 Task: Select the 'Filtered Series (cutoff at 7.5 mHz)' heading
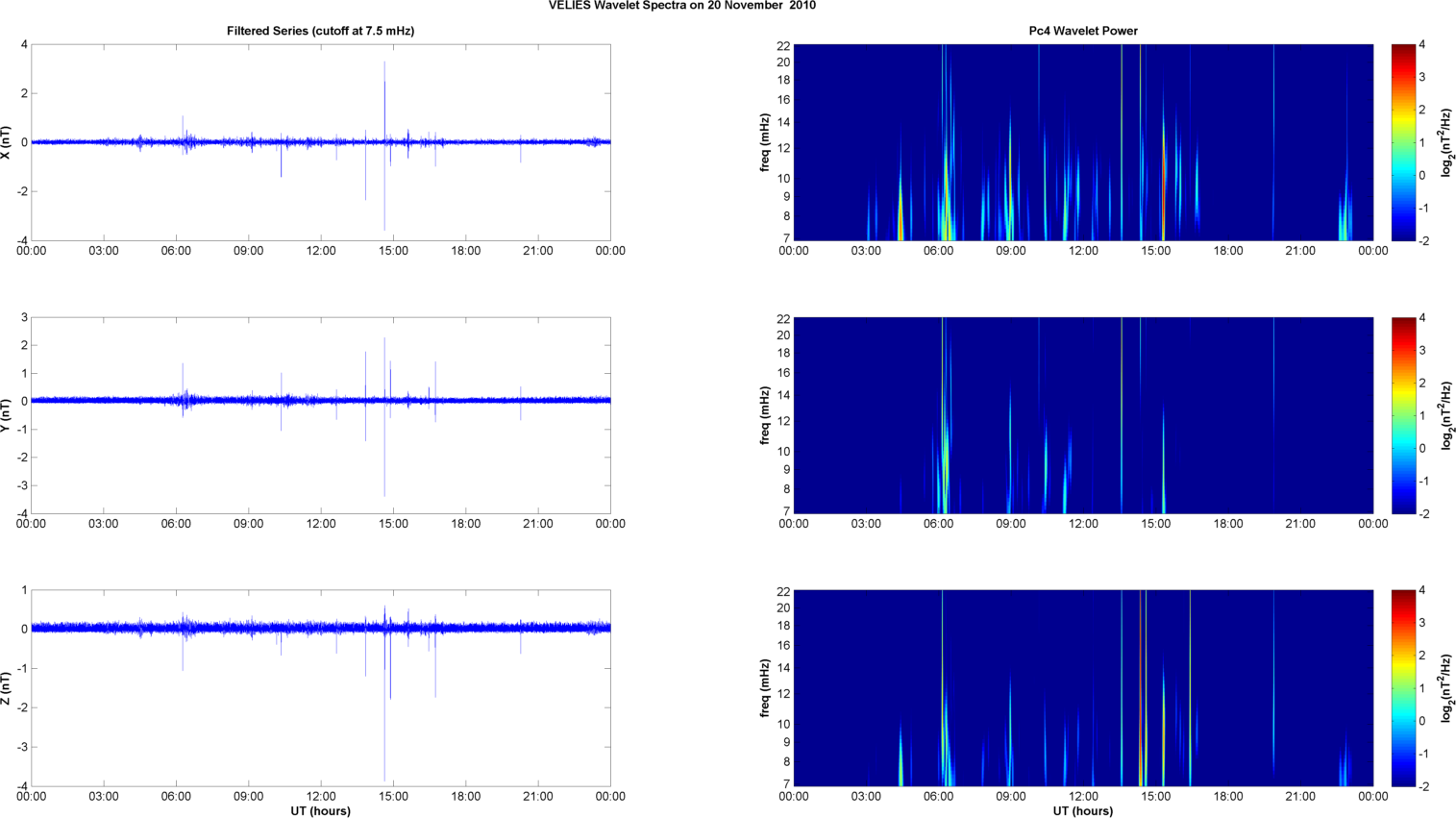click(x=320, y=31)
